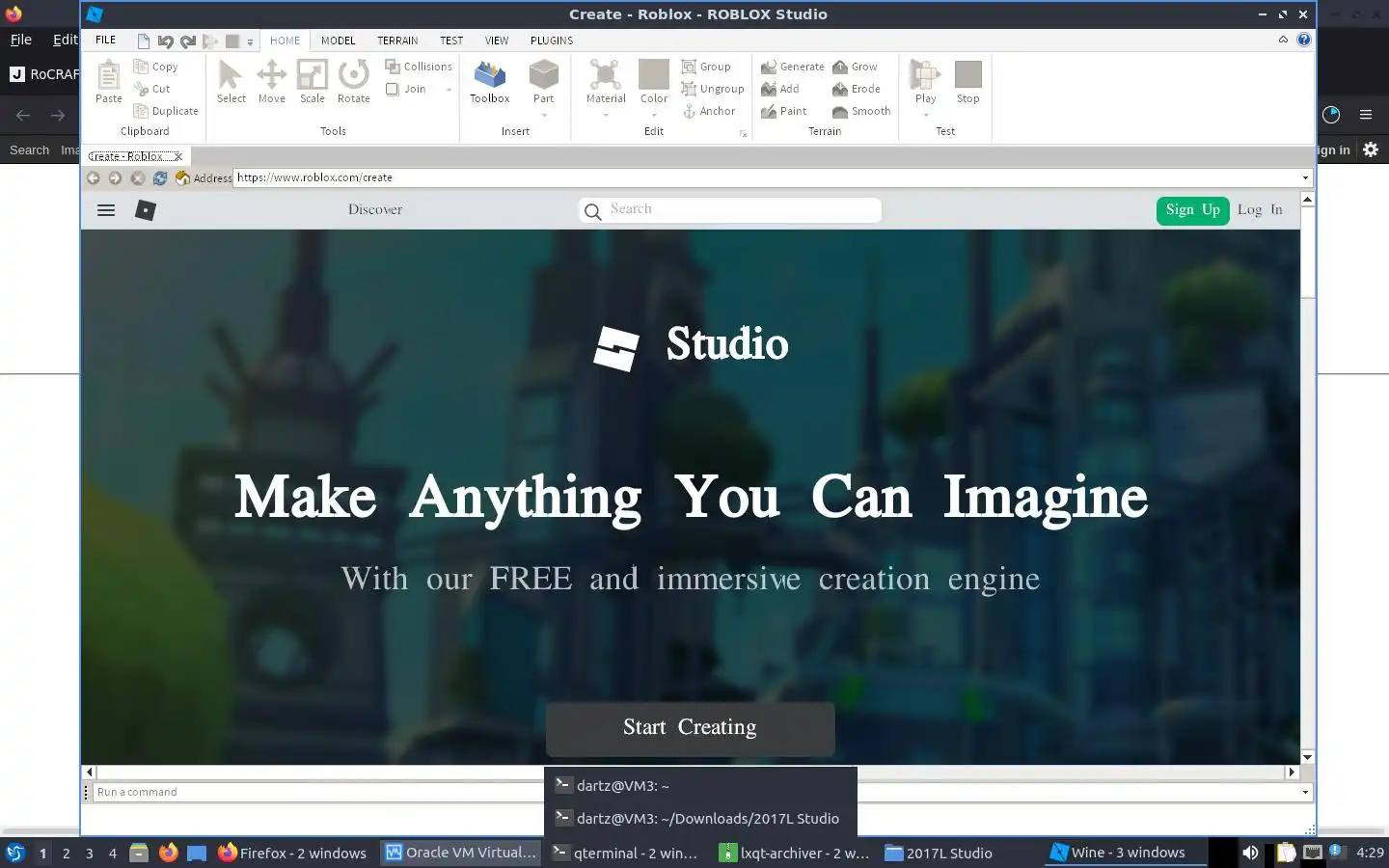Open the address bar history dropdown
The height and width of the screenshot is (868, 1389).
(x=1305, y=177)
